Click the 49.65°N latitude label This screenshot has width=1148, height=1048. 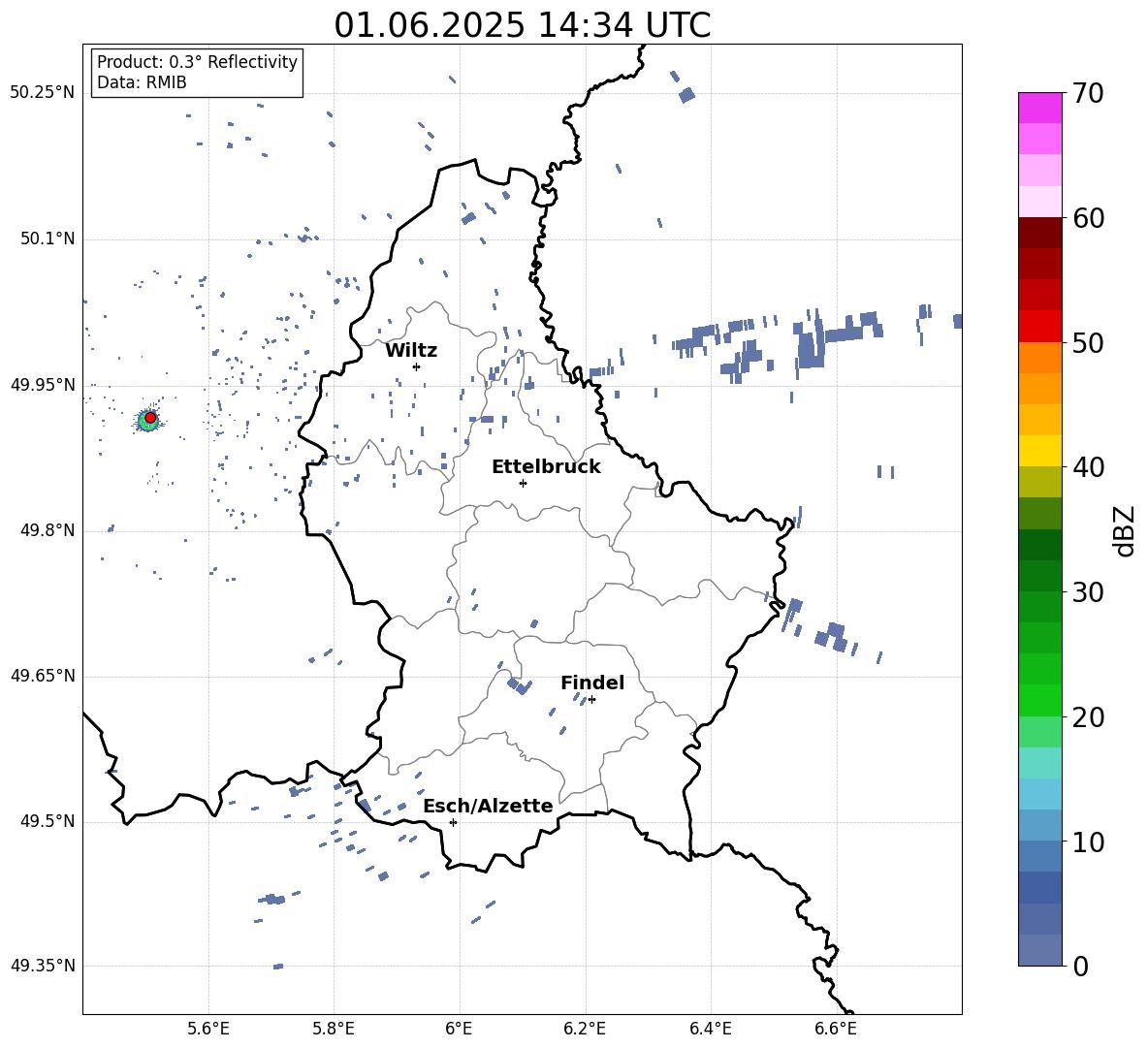point(42,676)
